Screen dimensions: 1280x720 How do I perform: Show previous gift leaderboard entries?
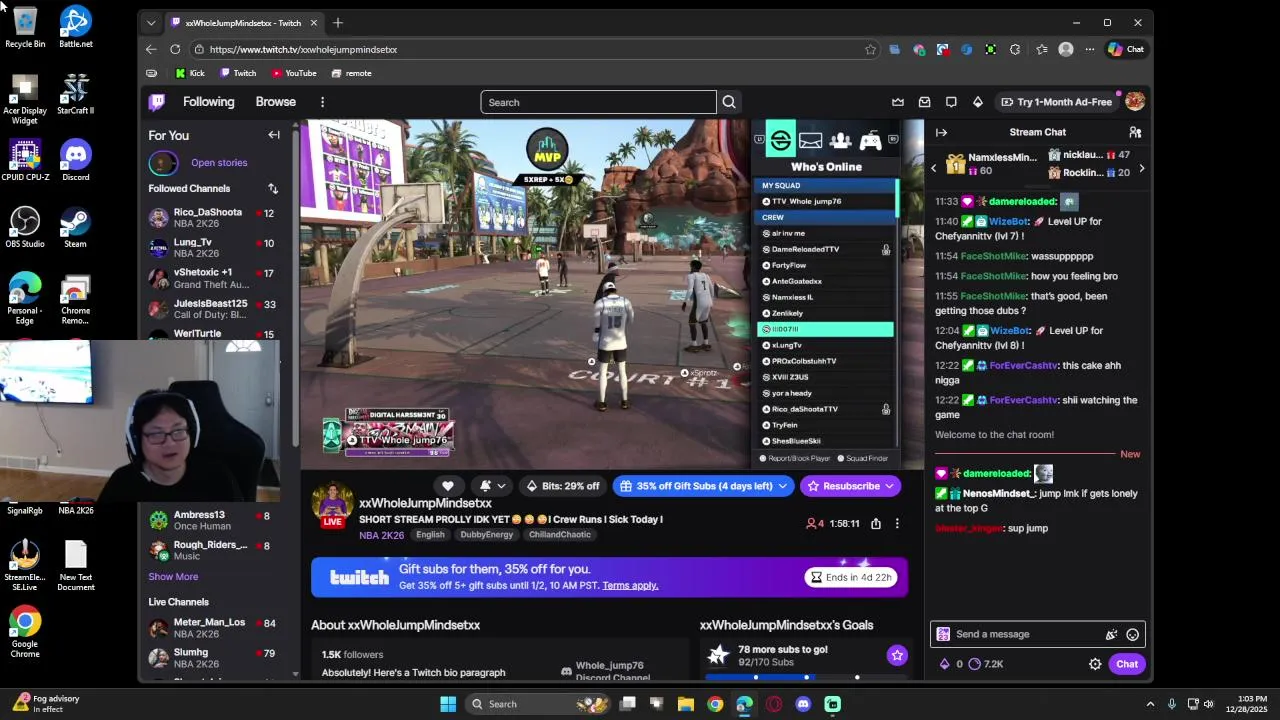click(x=934, y=169)
